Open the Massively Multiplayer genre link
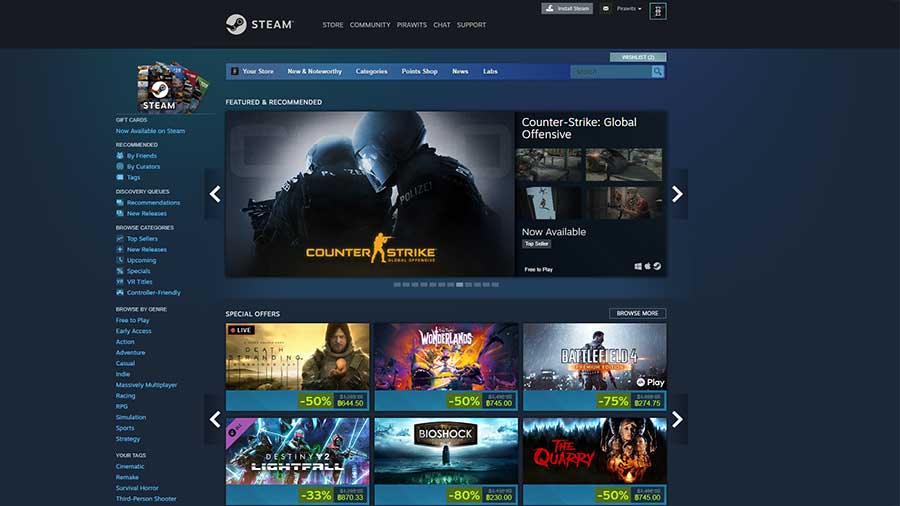The image size is (900, 506). [x=146, y=385]
